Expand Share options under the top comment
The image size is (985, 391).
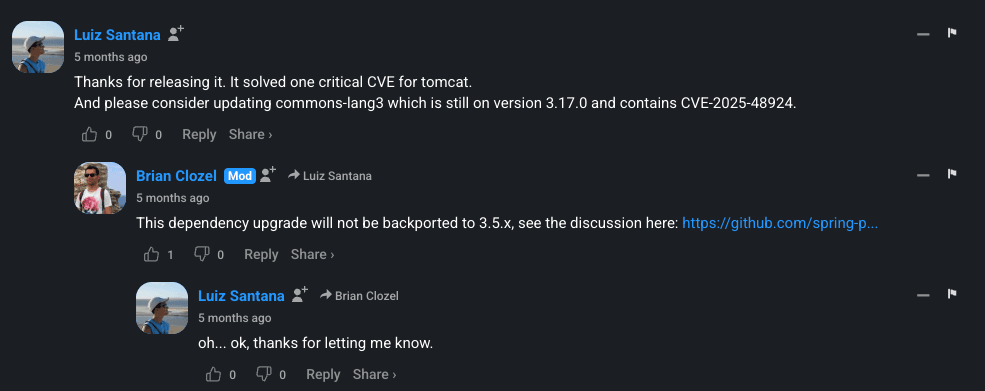[x=251, y=135]
